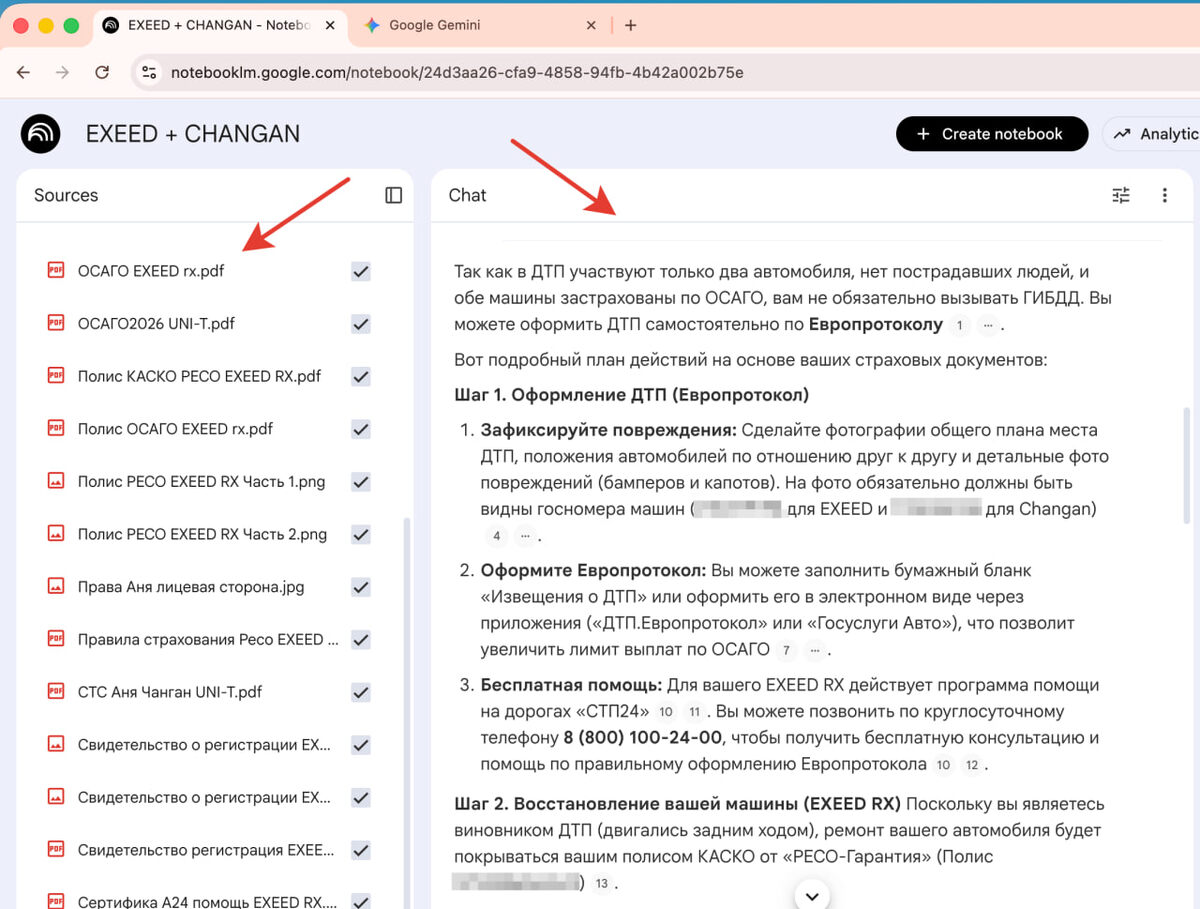The image size is (1200, 909).
Task: Switch to Google Gemini browser tab
Action: [x=481, y=25]
